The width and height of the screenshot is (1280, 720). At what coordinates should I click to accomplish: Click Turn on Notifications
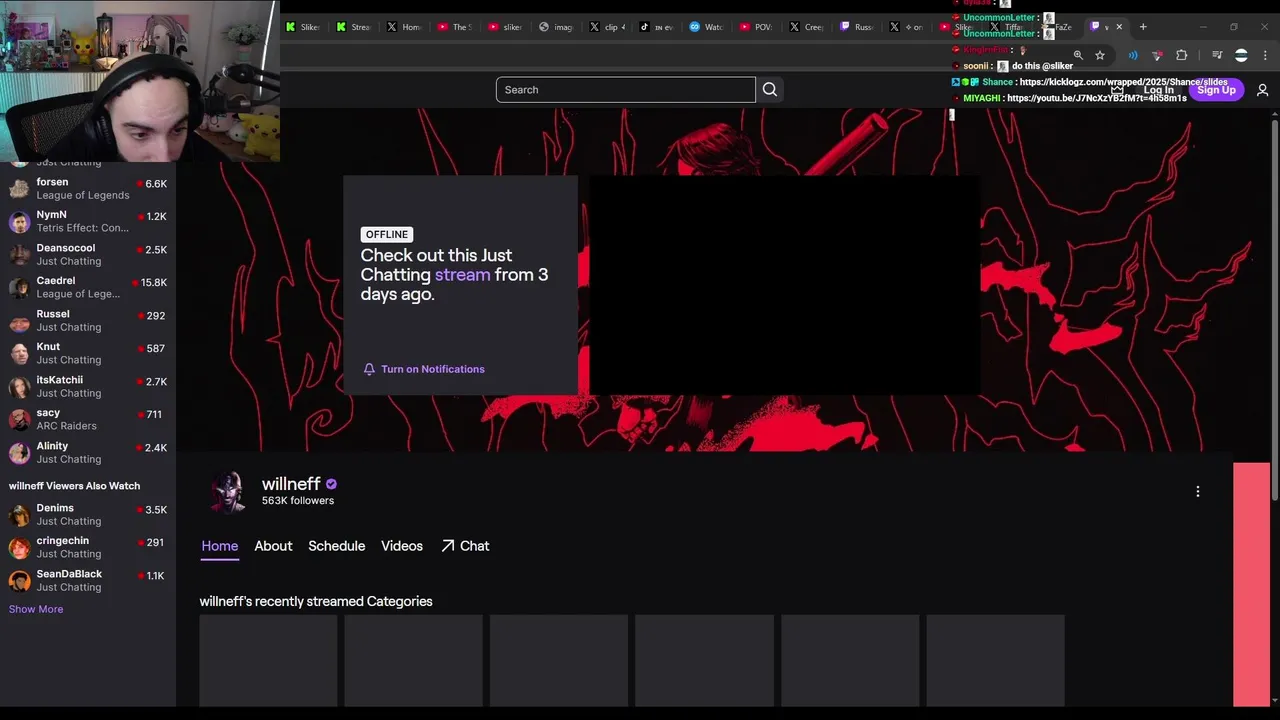tap(423, 369)
